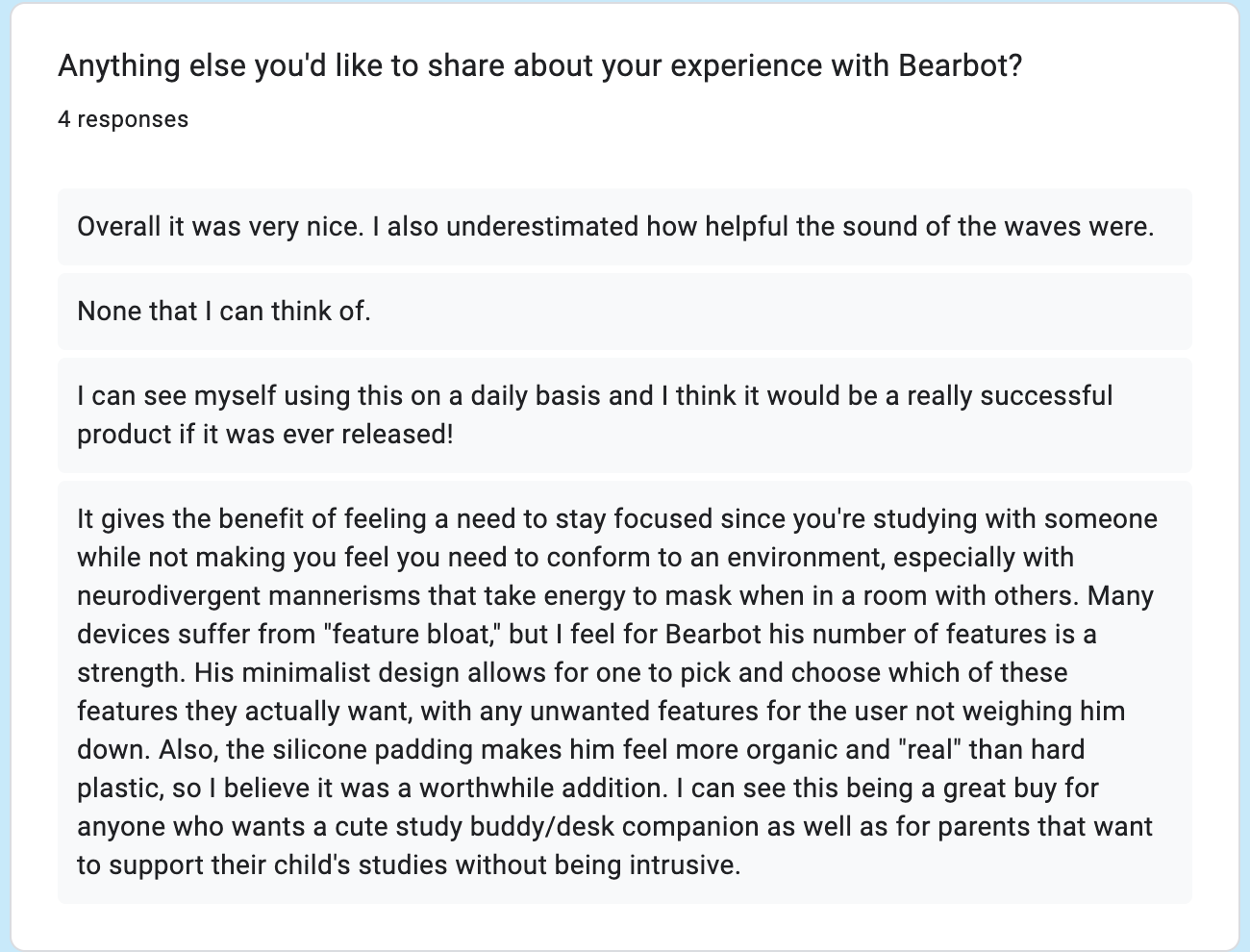Click 'product if it was ever released!' line

(264, 435)
